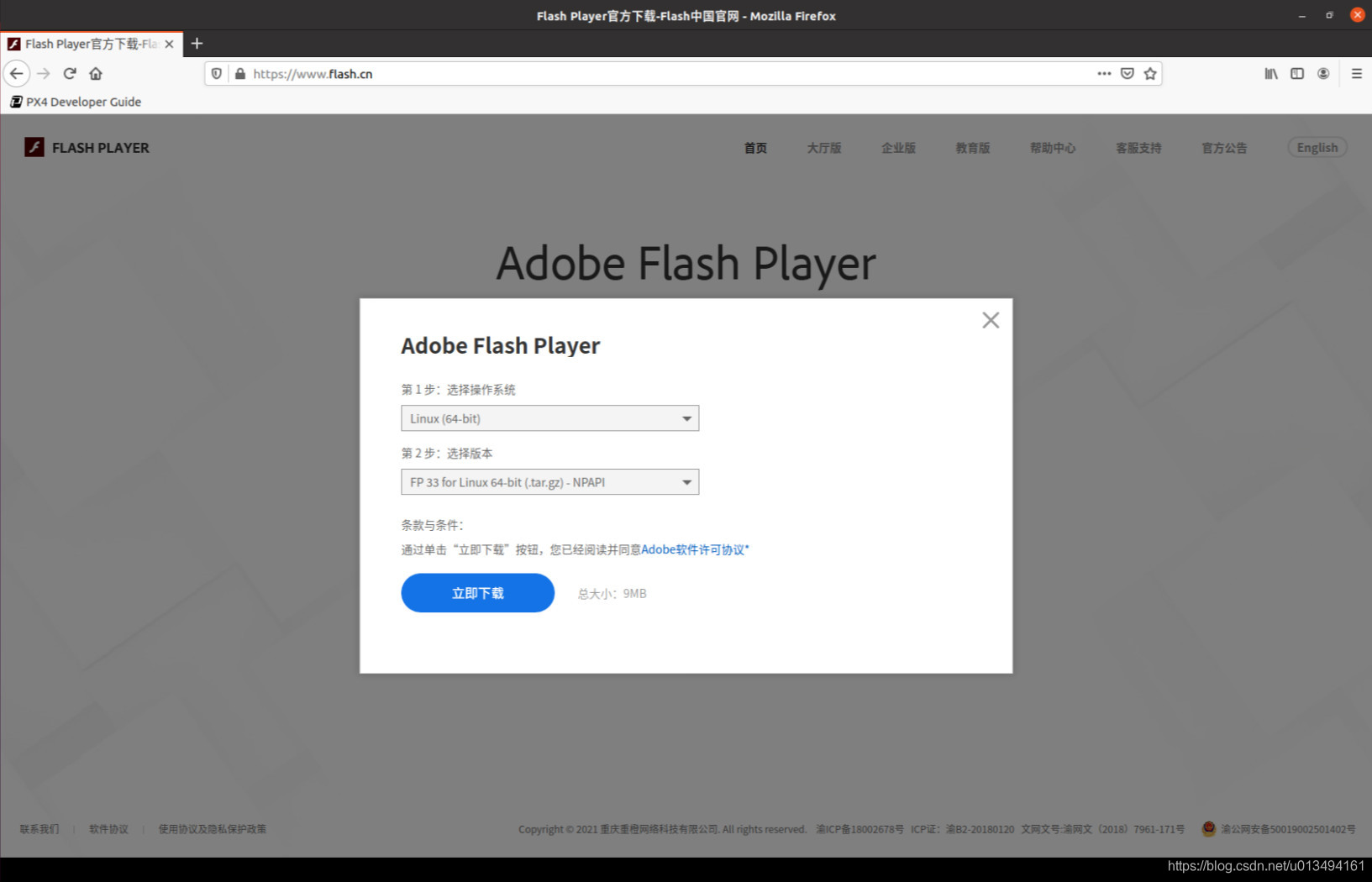Image resolution: width=1372 pixels, height=882 pixels.
Task: Minimize the Firefox window
Action: [1302, 16]
